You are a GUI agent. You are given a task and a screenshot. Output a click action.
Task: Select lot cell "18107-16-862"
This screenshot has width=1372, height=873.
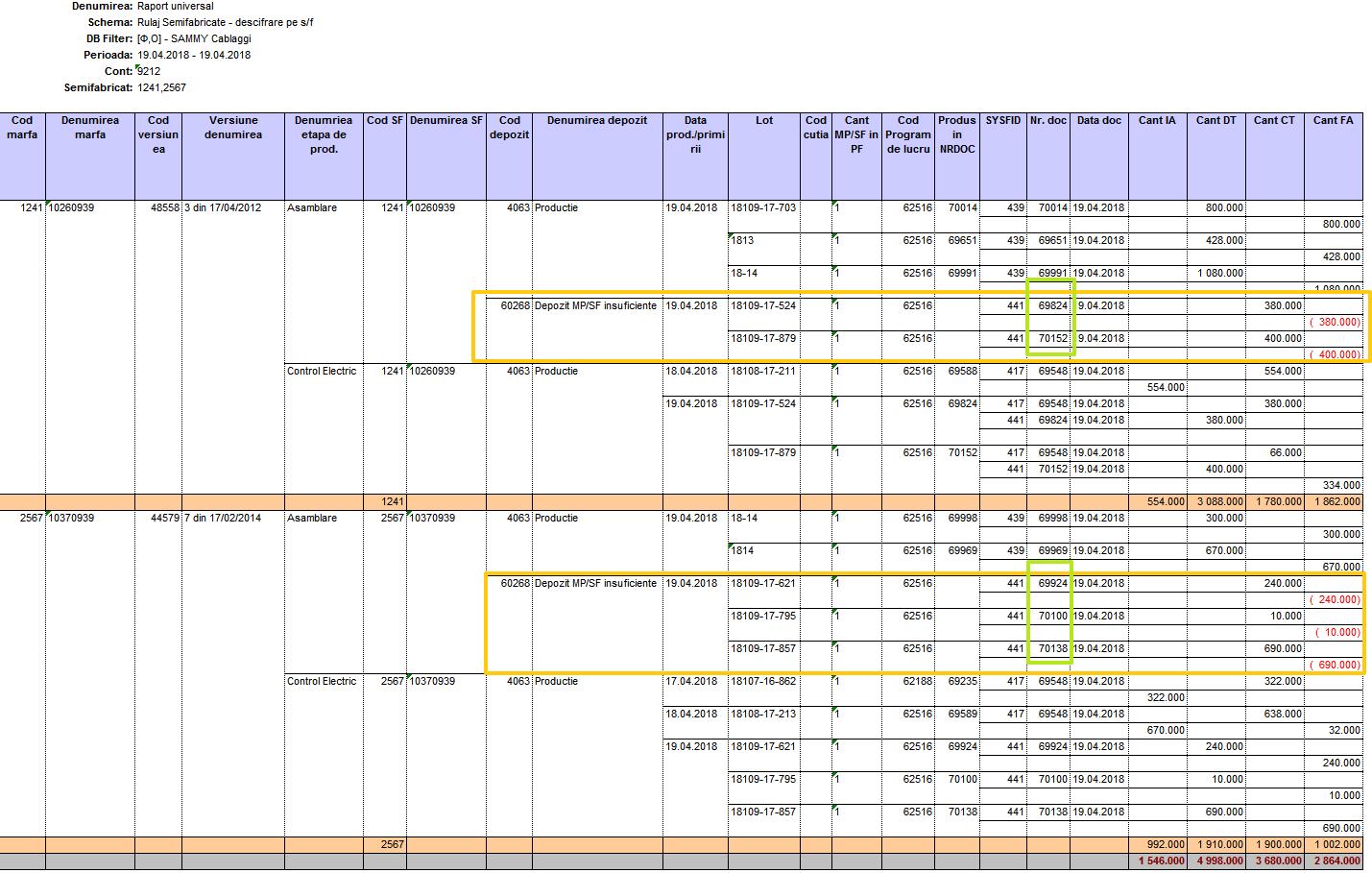point(763,681)
